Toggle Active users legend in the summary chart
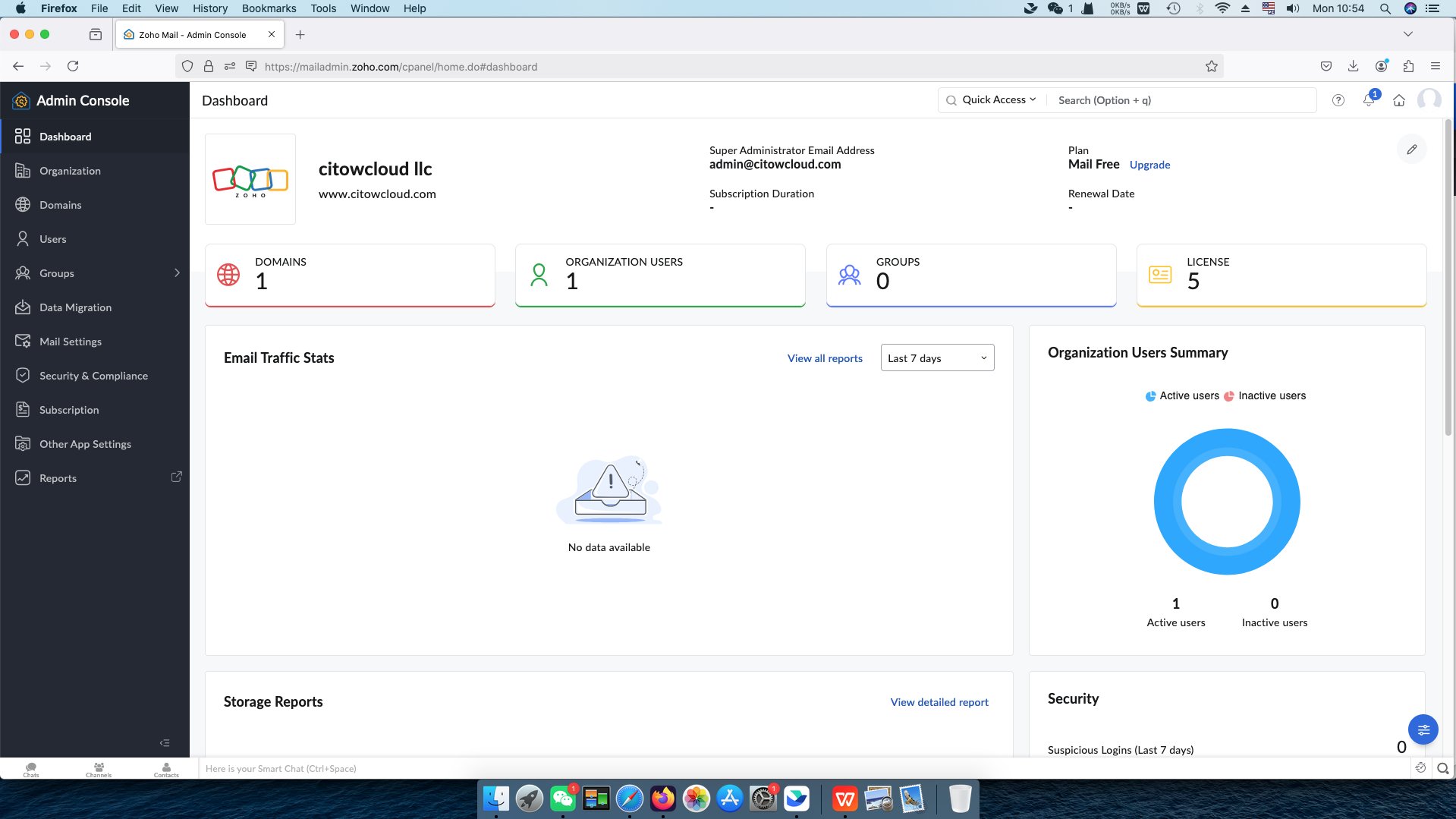The image size is (1456, 819). [1182, 395]
